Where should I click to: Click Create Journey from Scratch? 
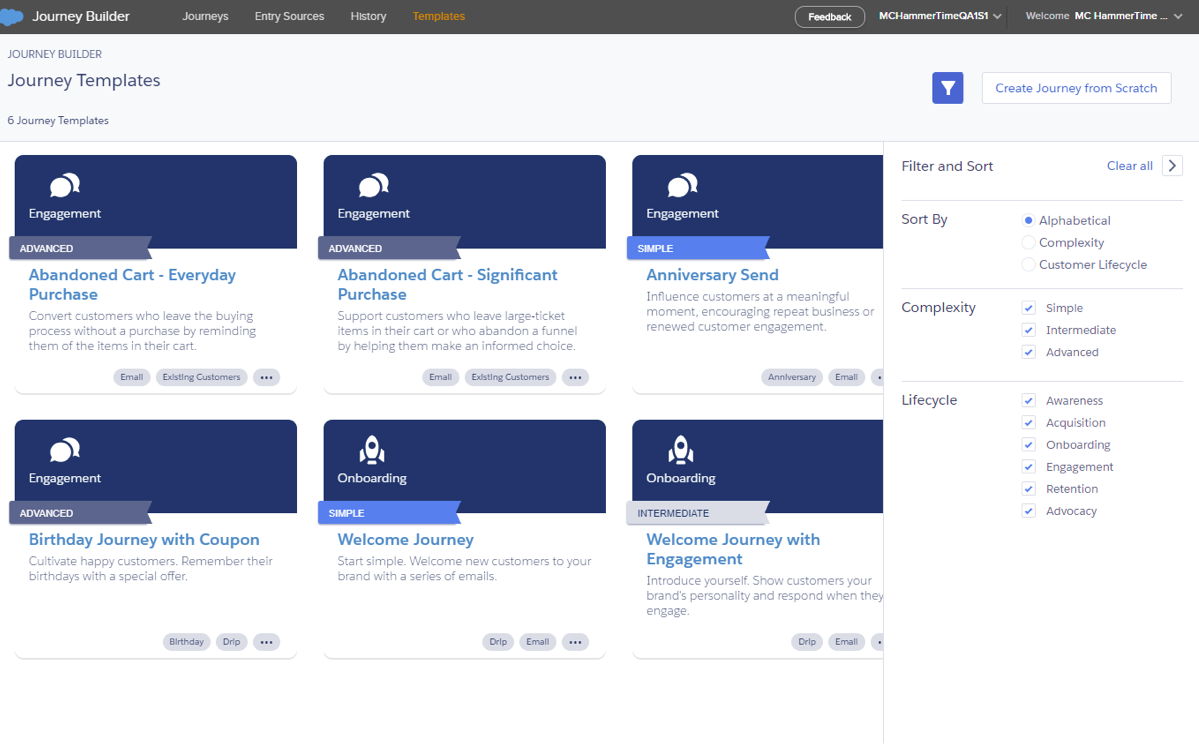tap(1076, 88)
